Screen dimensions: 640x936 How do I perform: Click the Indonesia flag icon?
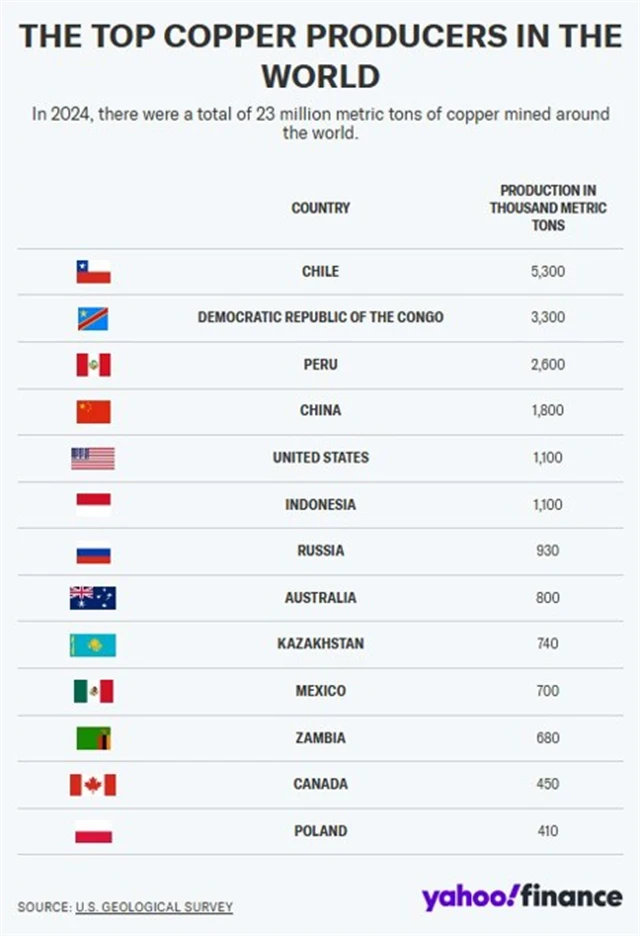pyautogui.click(x=93, y=504)
